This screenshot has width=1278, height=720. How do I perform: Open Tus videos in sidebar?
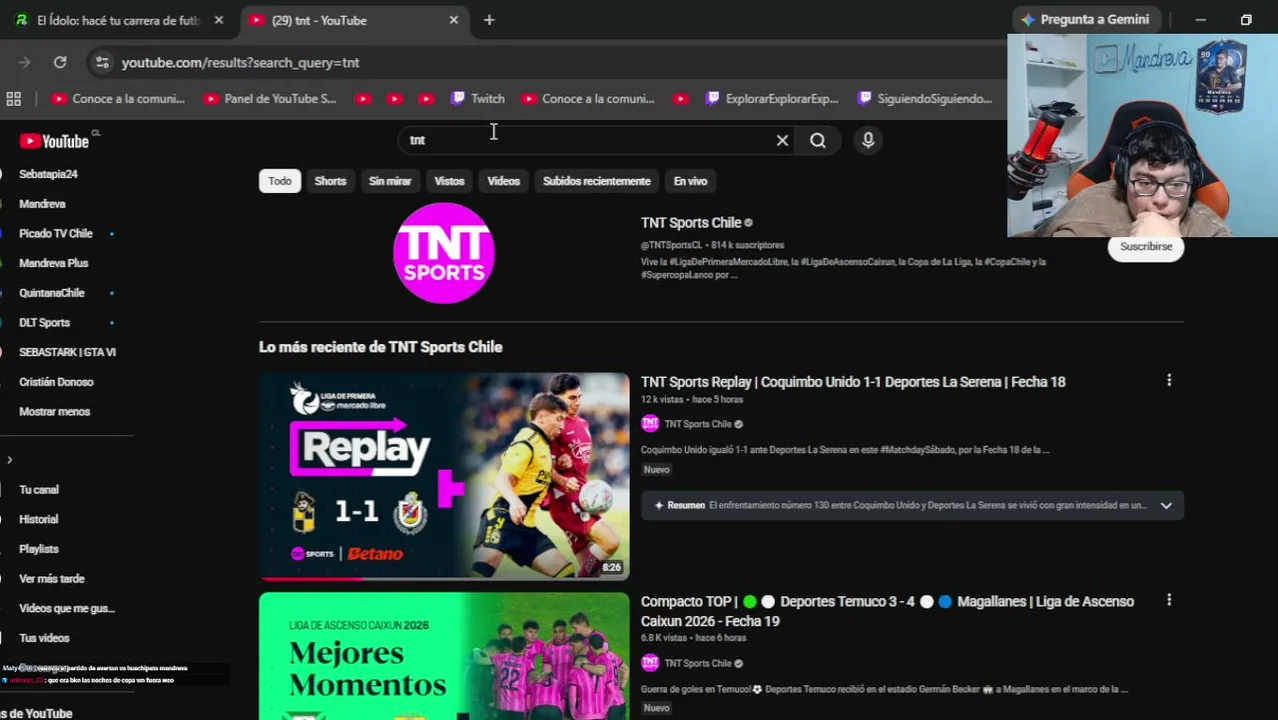(44, 638)
